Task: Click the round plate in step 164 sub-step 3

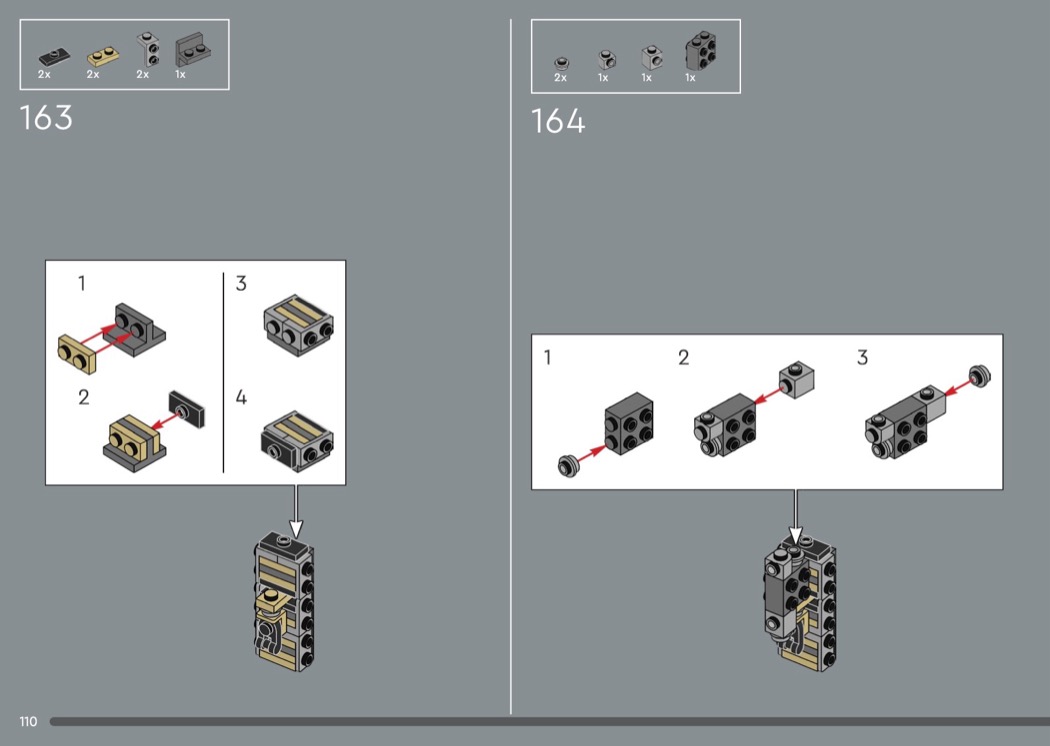Action: click(980, 375)
